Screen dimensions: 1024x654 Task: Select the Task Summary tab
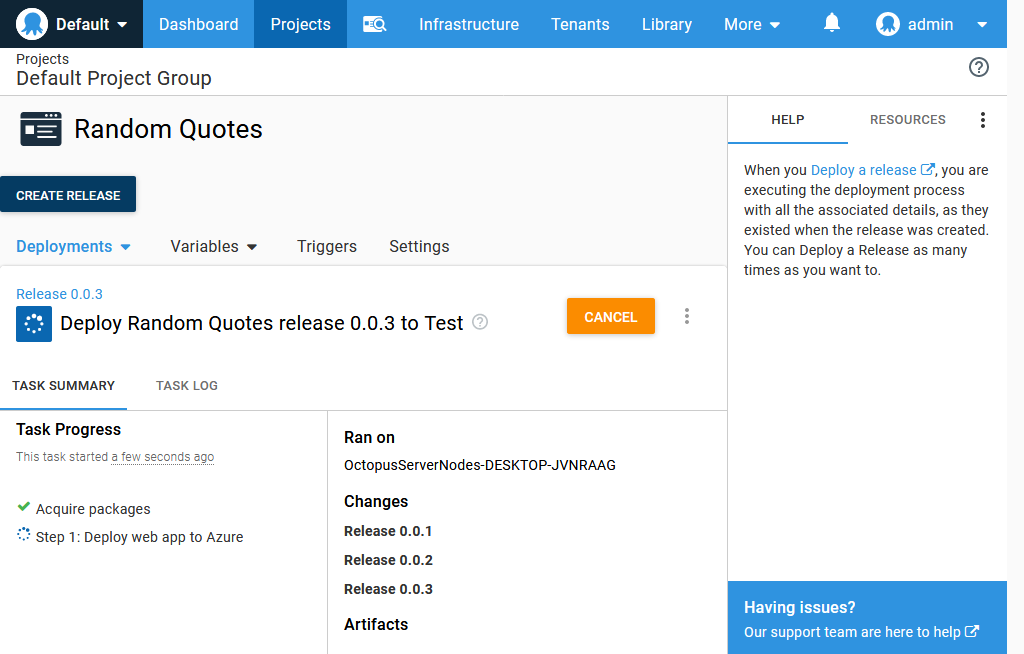tap(63, 385)
